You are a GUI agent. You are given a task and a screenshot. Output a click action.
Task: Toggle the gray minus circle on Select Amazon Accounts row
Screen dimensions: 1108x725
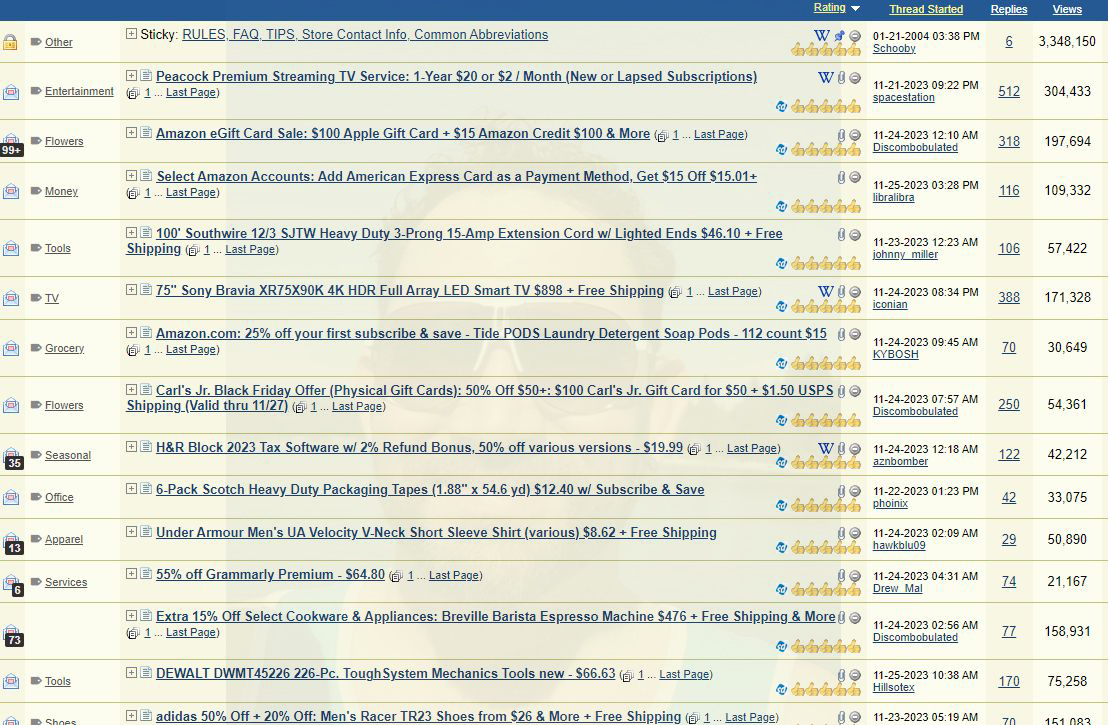click(855, 177)
